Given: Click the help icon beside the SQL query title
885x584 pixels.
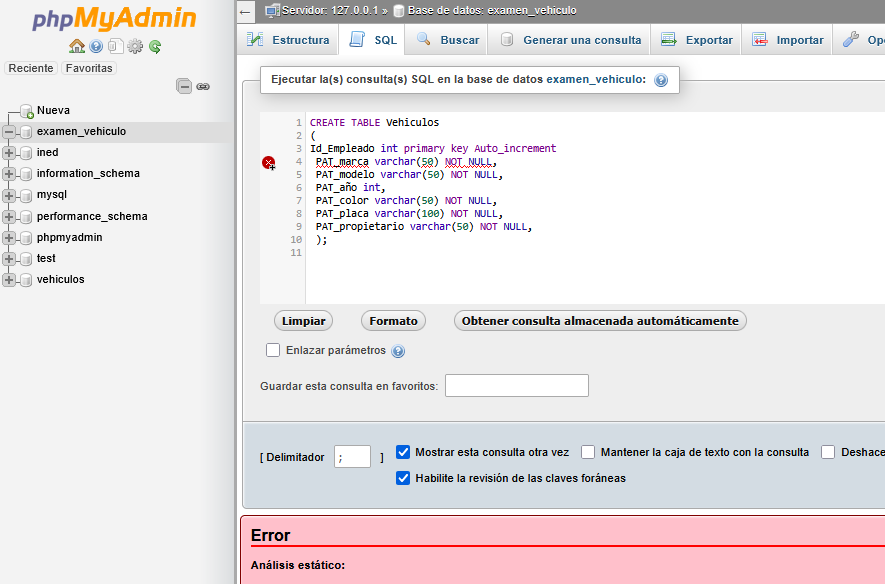Looking at the screenshot, I should (x=661, y=80).
